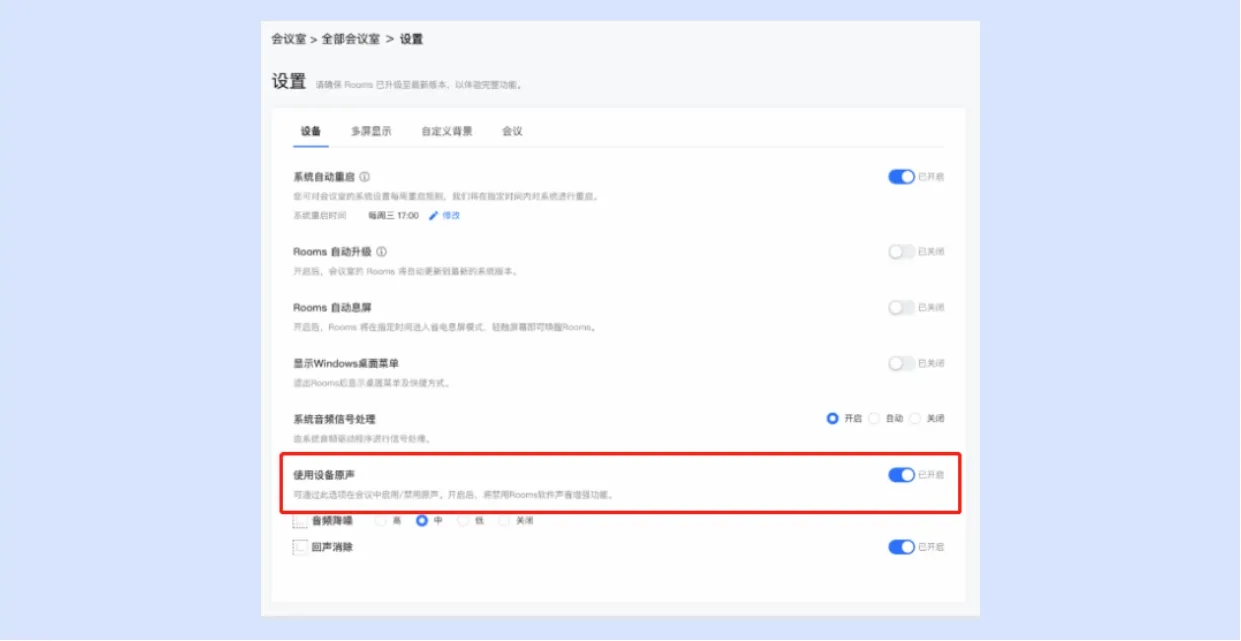
Task: Enable the Rooms 自动息屏 switch
Action: pyautogui.click(x=901, y=308)
